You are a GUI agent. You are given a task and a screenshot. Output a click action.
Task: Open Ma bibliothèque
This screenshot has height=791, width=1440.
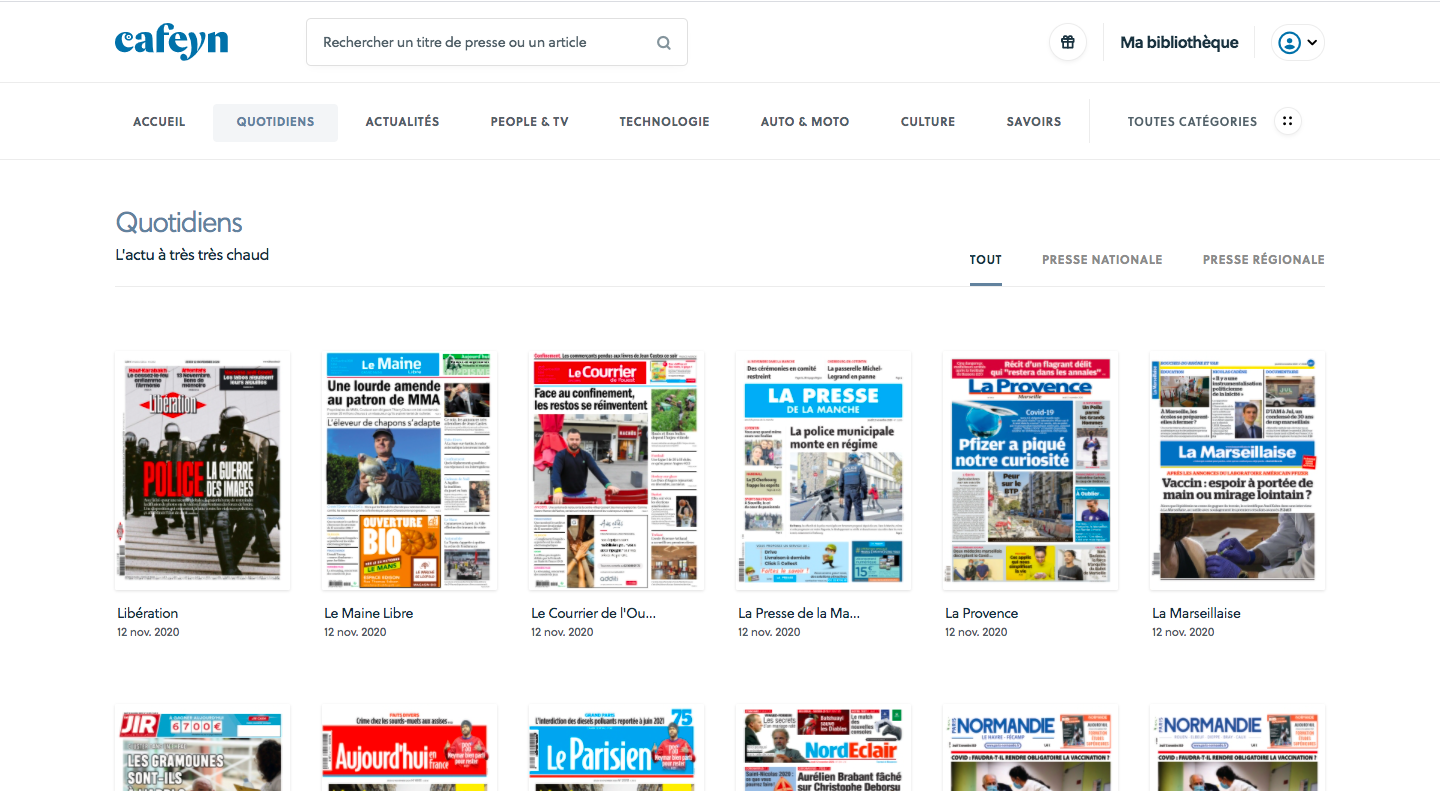[1179, 42]
